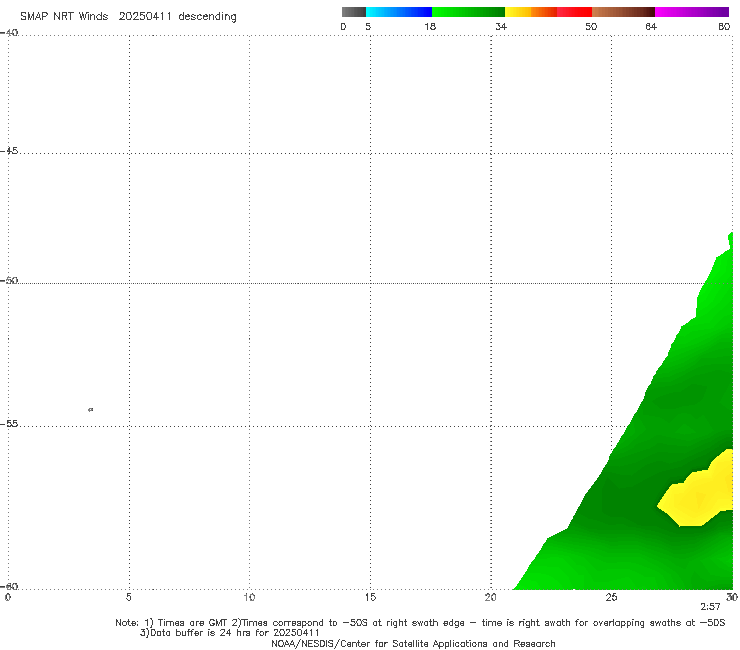This screenshot has height=650, width=740.
Task: Click the blue segment of the color bar
Action: pos(399,12)
